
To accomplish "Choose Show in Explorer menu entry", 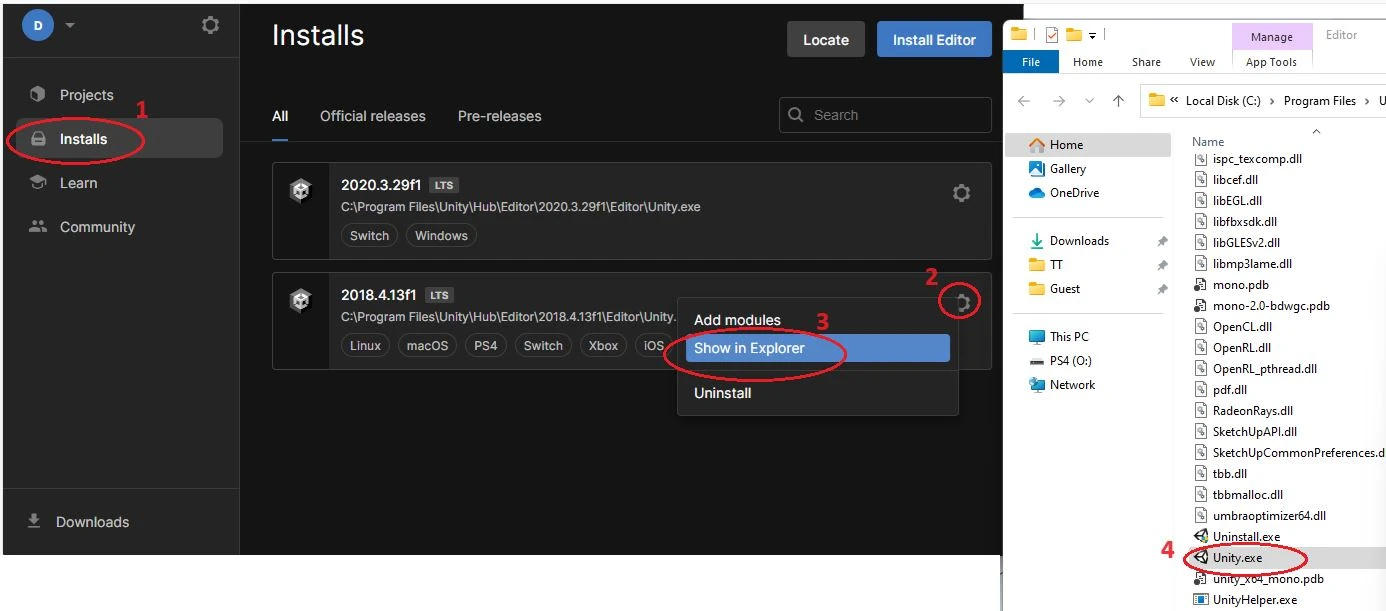I will [818, 348].
